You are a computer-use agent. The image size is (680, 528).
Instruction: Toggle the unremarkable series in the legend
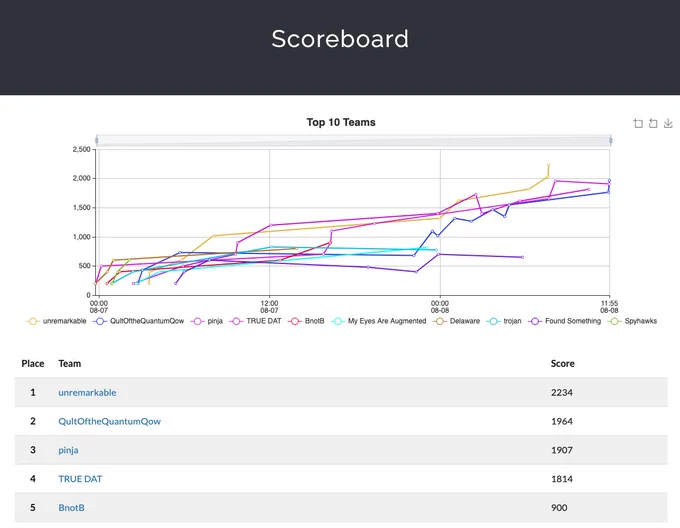click(x=56, y=321)
